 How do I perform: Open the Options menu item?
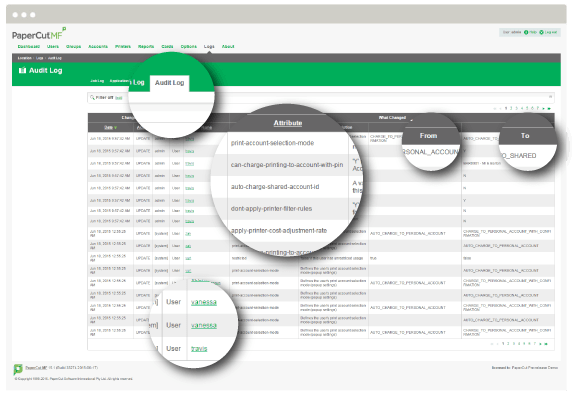(189, 47)
